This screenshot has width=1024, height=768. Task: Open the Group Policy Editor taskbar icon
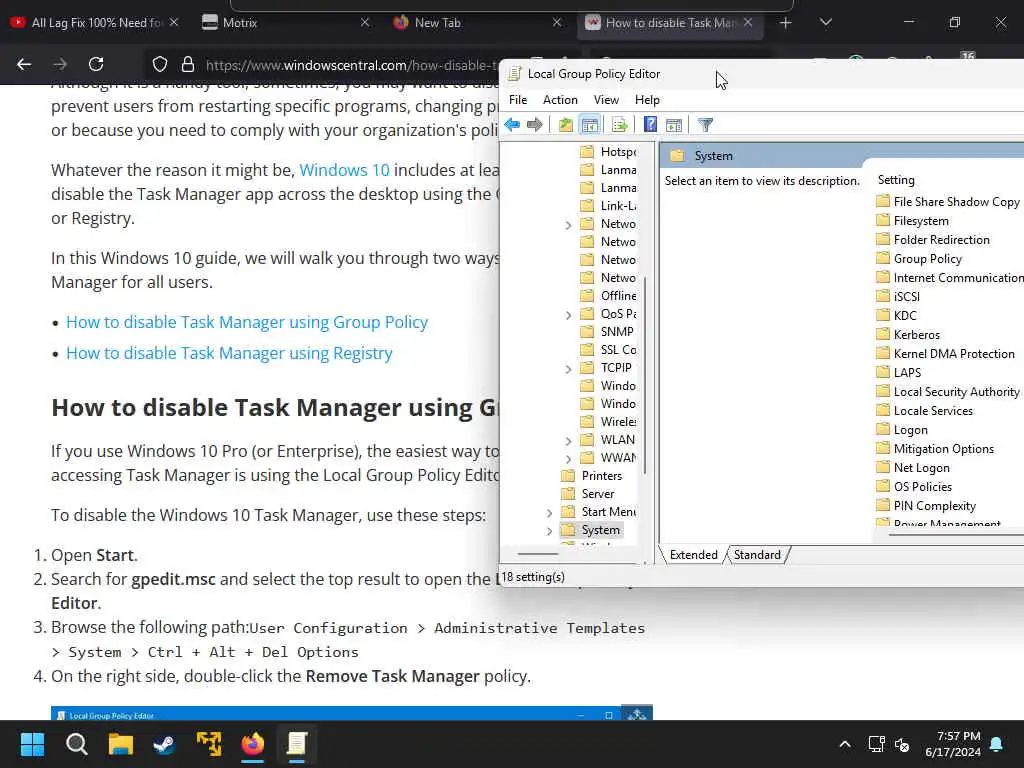click(x=297, y=744)
